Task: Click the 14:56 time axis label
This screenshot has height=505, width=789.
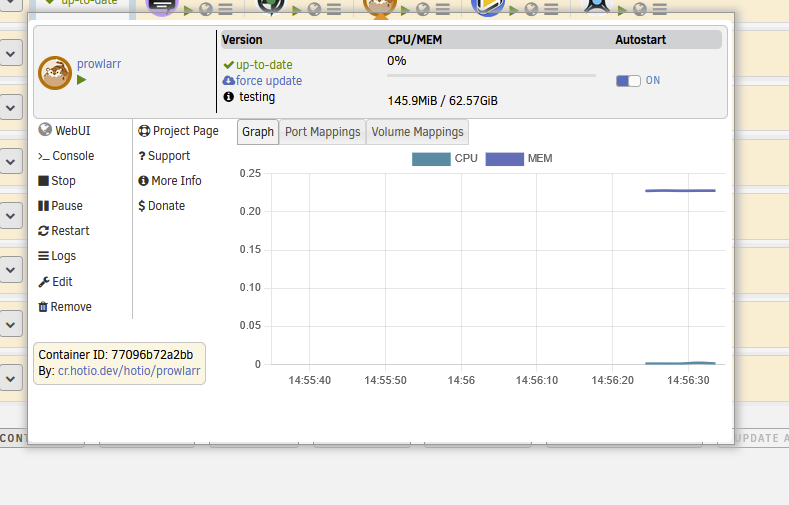Action: pyautogui.click(x=461, y=380)
